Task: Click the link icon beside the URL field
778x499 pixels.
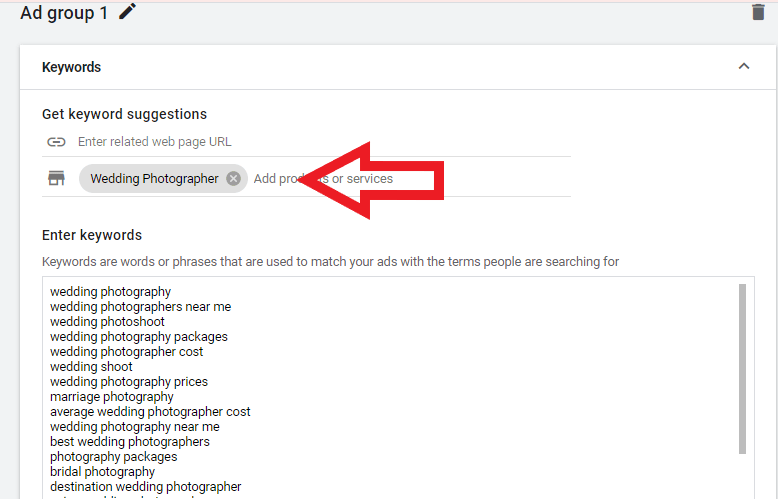Action: click(56, 142)
